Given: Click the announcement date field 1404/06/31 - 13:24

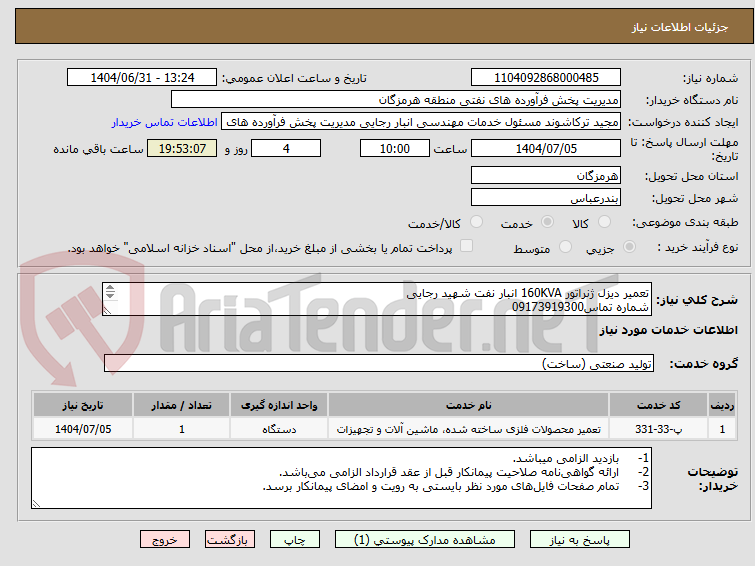Looking at the screenshot, I should [142, 78].
